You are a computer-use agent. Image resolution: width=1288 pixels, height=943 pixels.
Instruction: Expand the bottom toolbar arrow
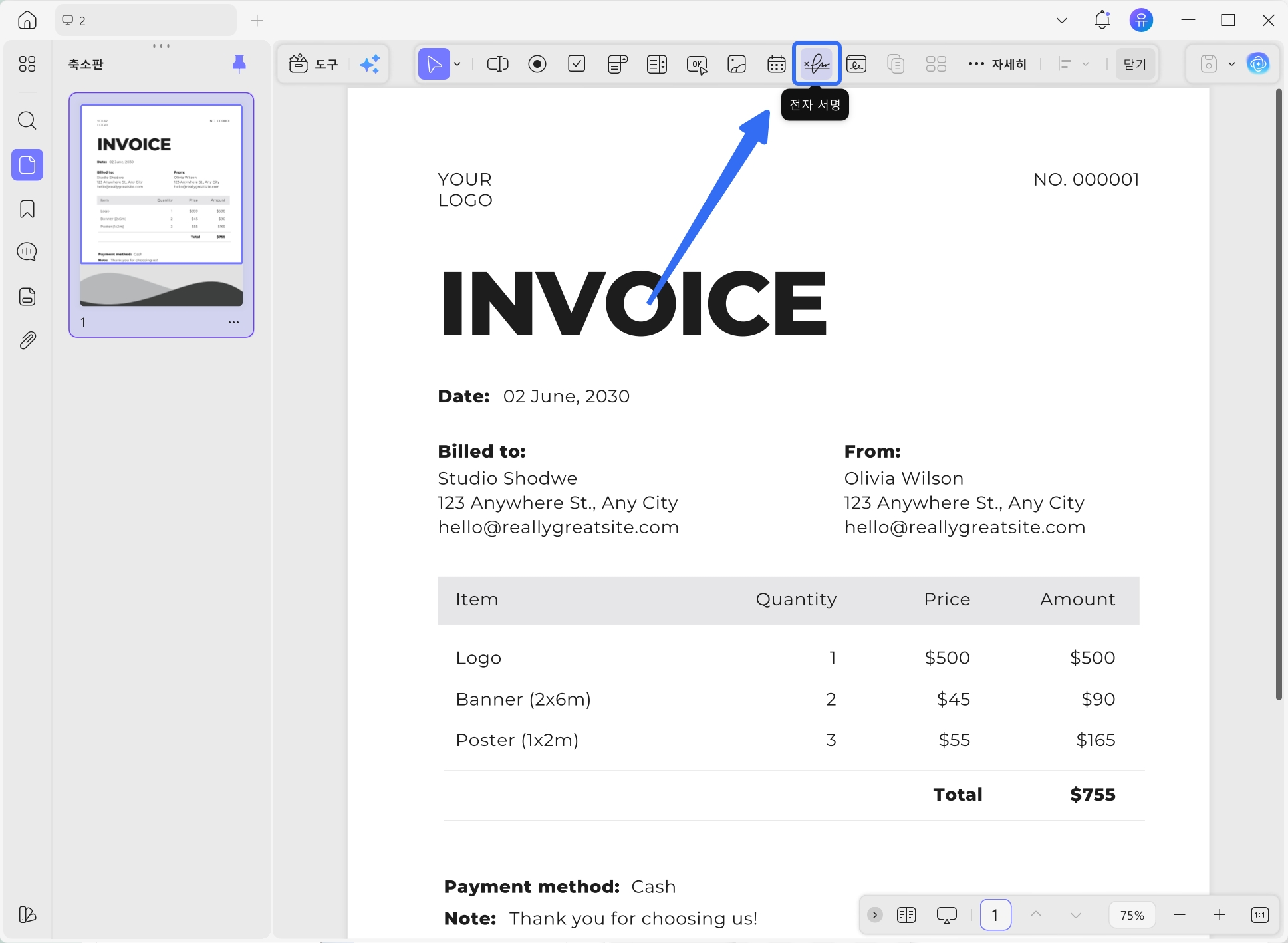(875, 915)
